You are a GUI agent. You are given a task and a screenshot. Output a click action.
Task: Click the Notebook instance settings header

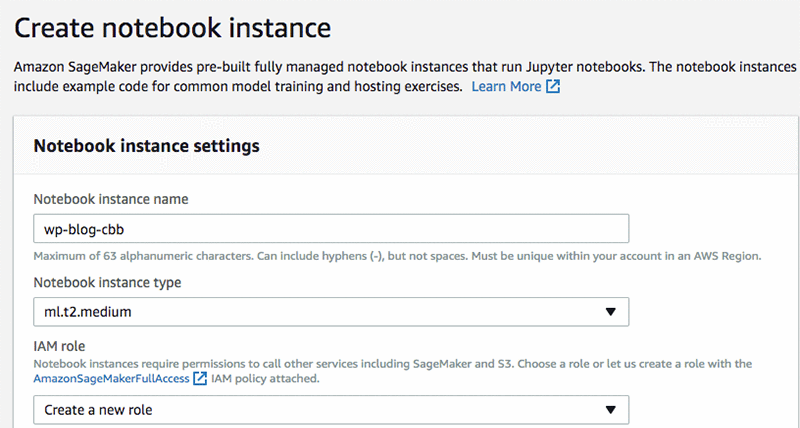tap(146, 145)
